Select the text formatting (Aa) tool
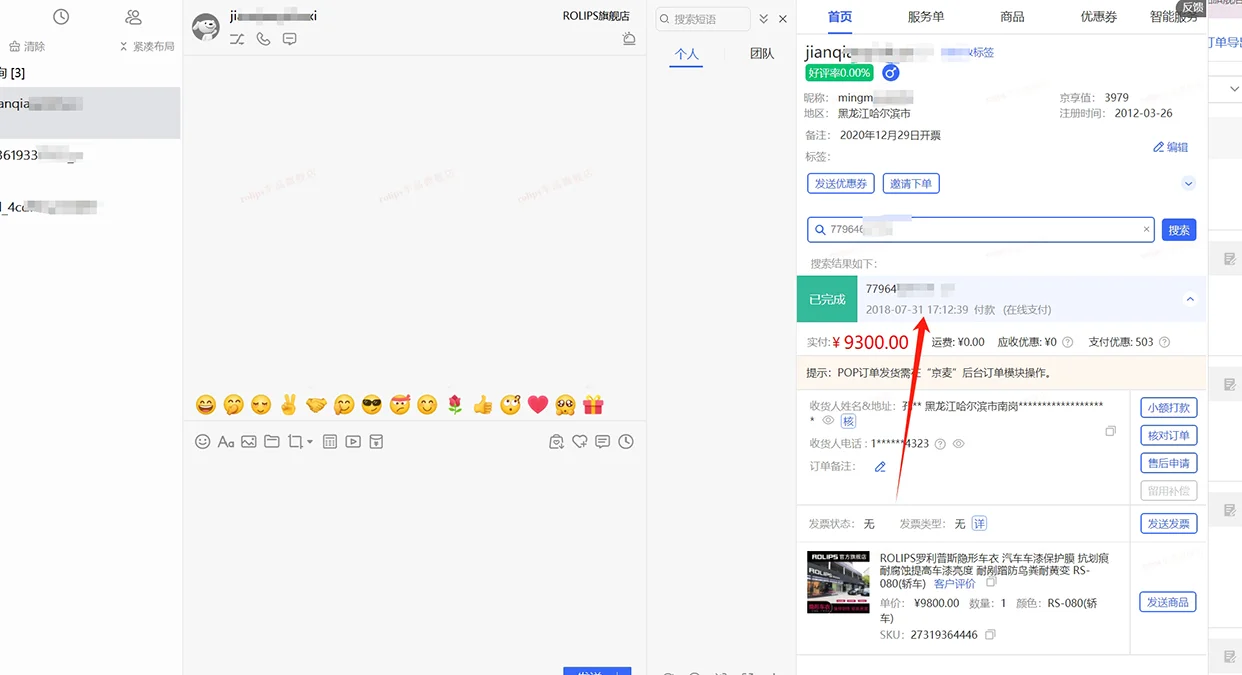 click(x=226, y=441)
